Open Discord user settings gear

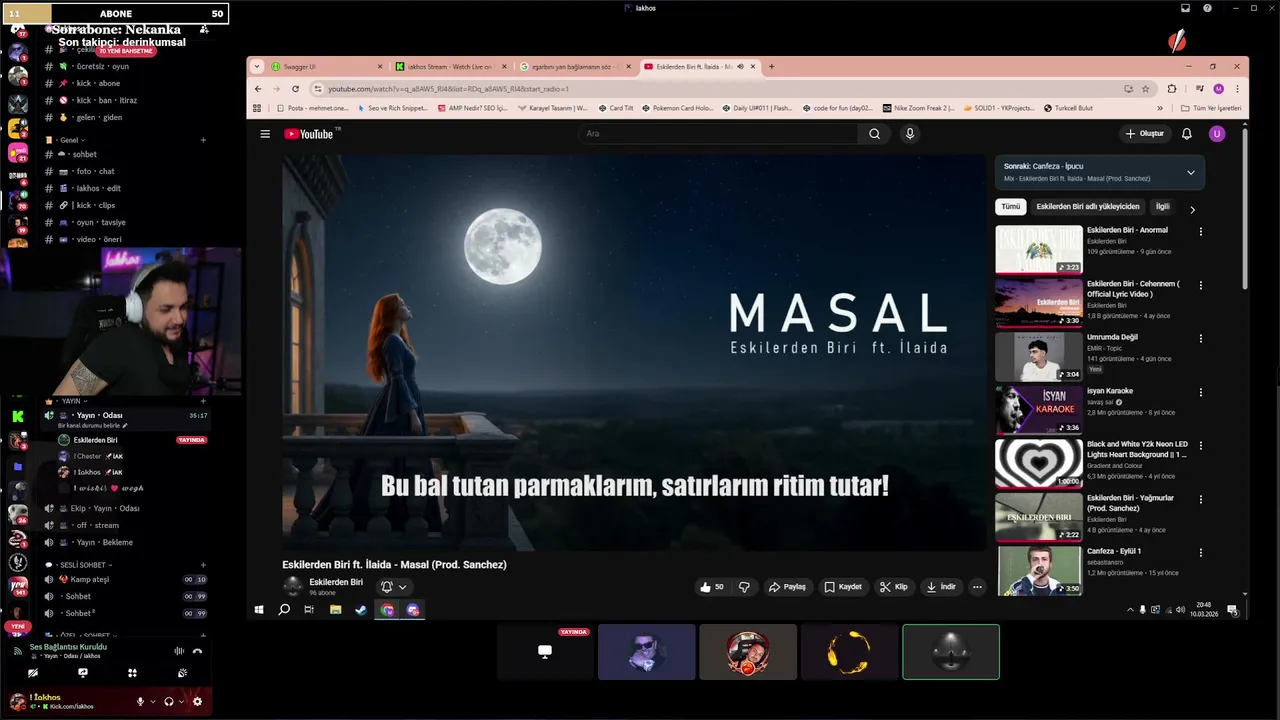pyautogui.click(x=197, y=702)
